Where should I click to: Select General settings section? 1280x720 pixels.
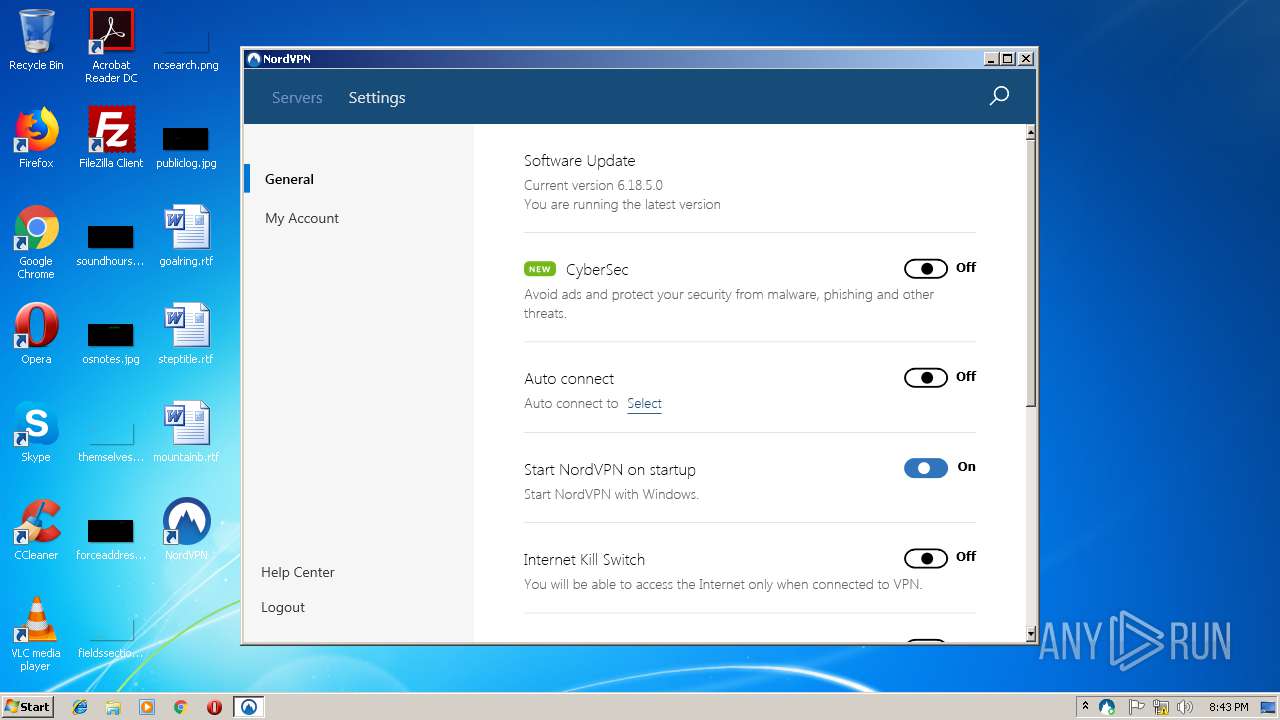289,179
